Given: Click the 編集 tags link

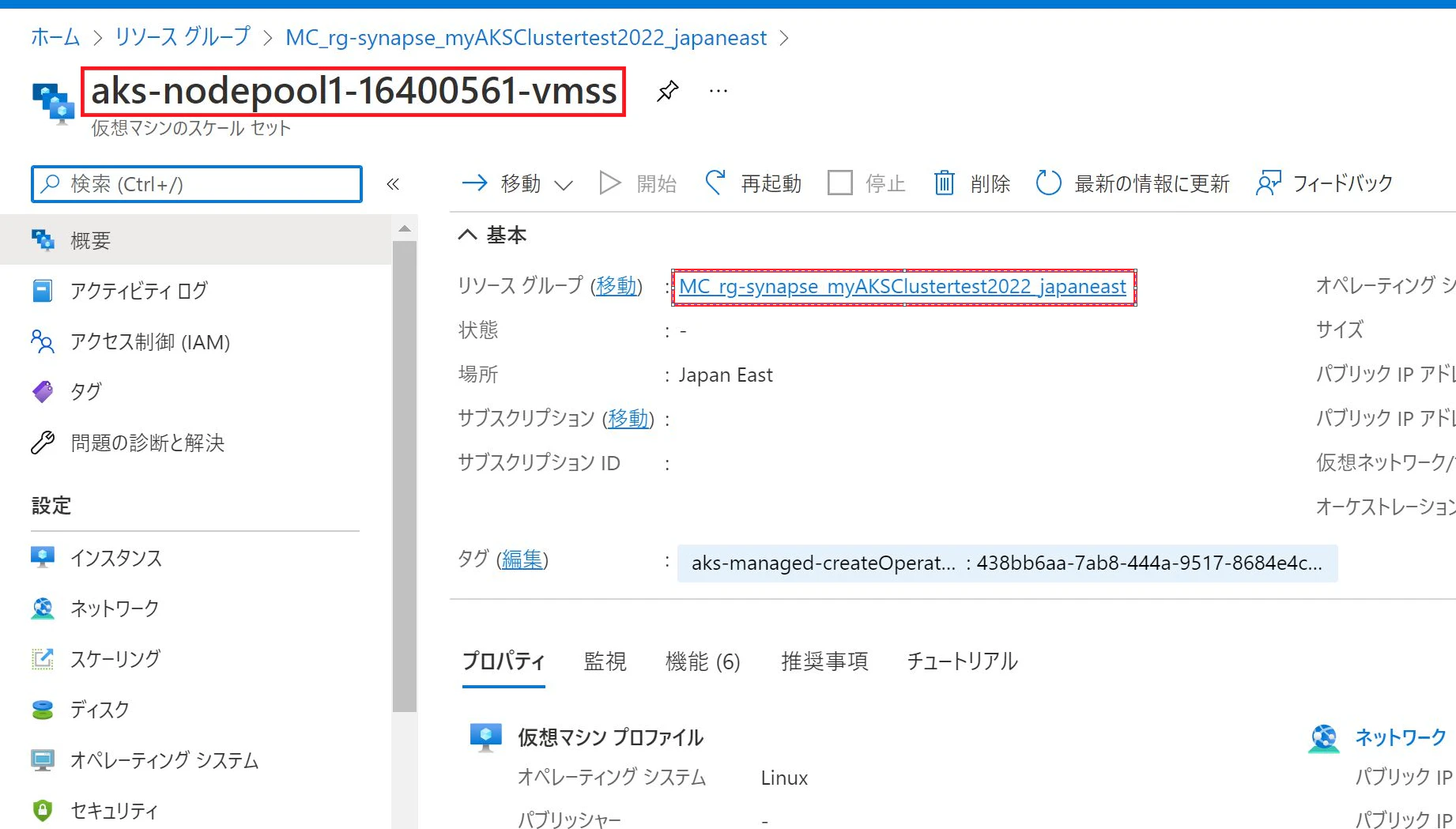Looking at the screenshot, I should point(522,560).
